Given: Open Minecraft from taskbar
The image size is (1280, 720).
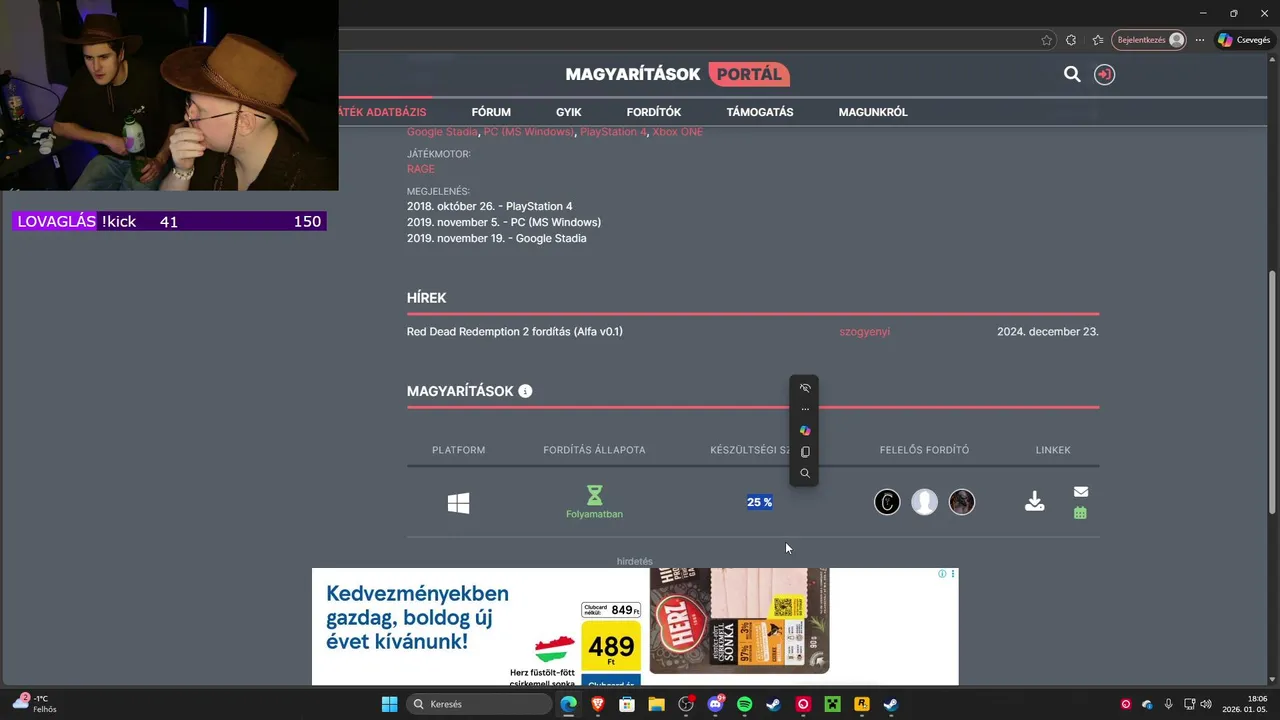Looking at the screenshot, I should (x=832, y=704).
